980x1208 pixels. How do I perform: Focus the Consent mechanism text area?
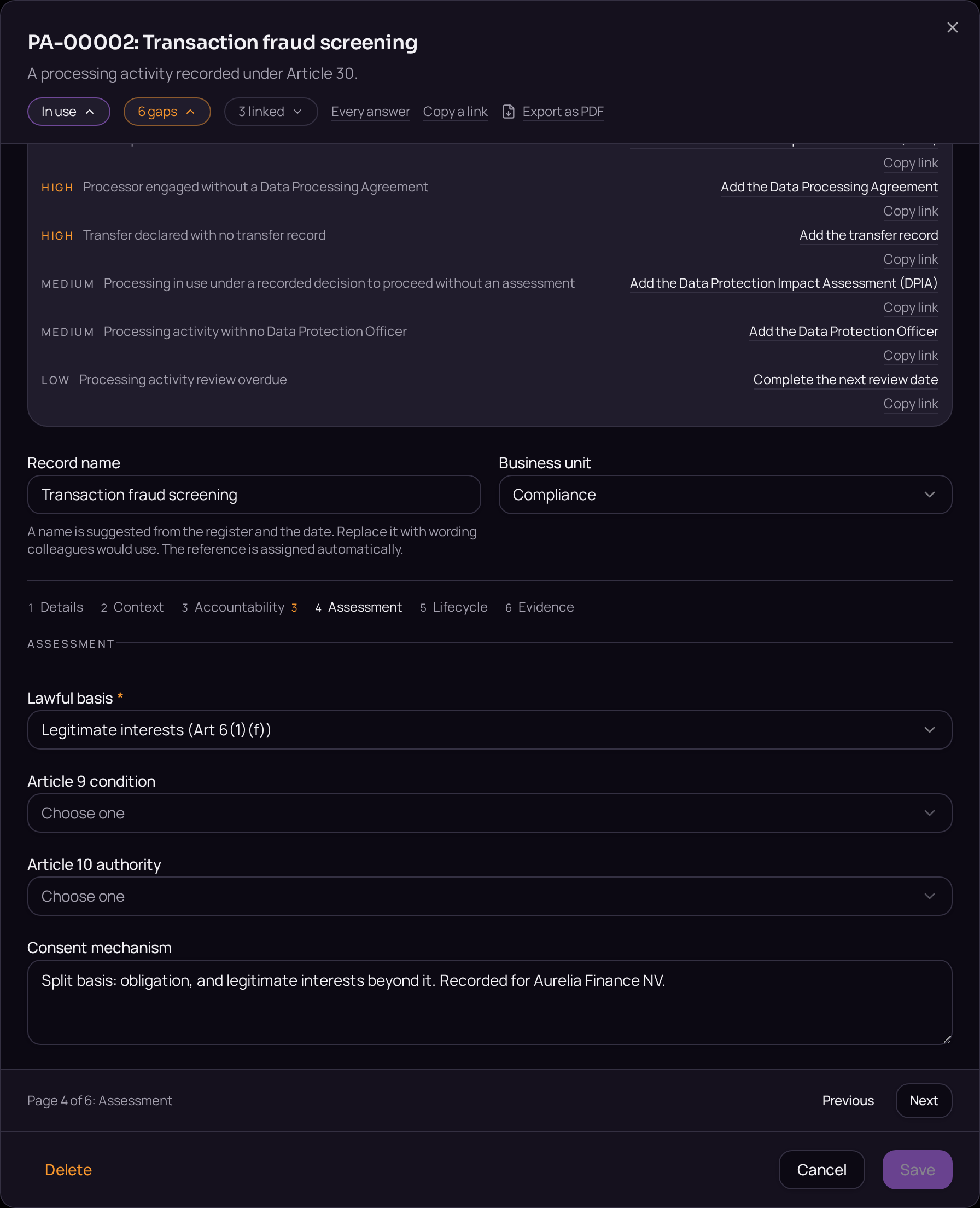tap(490, 1002)
